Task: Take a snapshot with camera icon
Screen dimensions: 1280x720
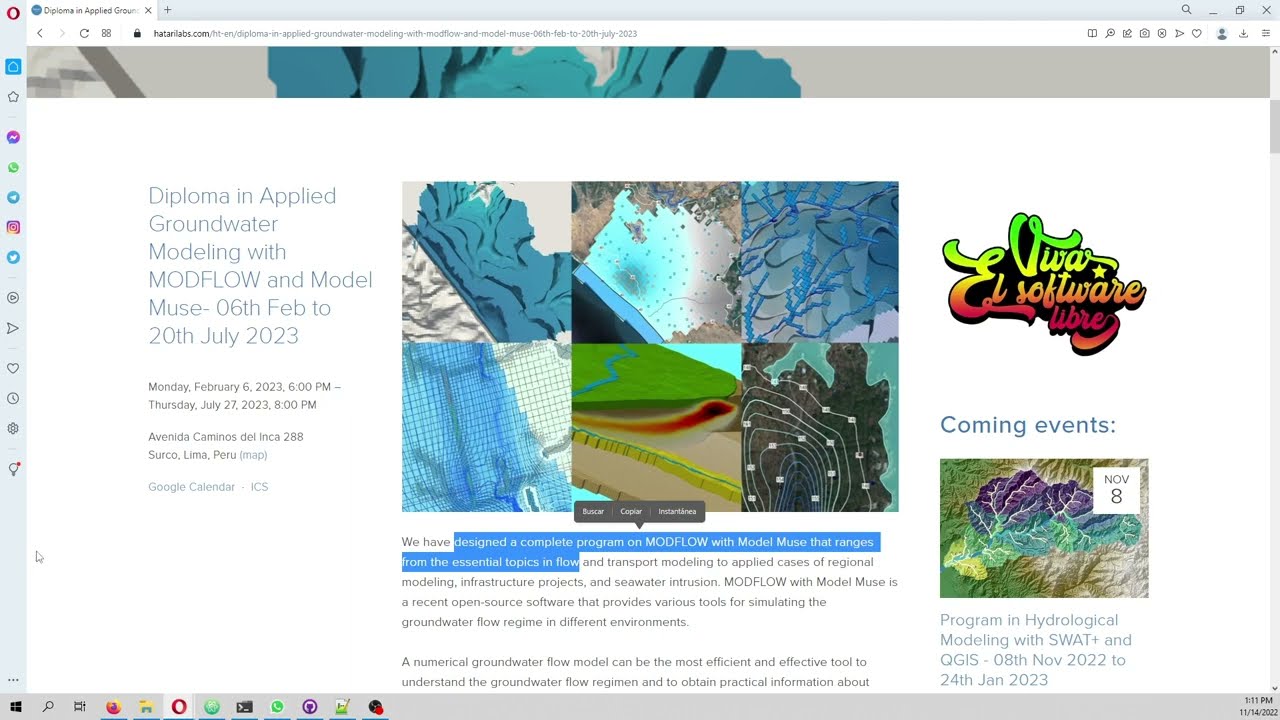Action: coord(1145,33)
